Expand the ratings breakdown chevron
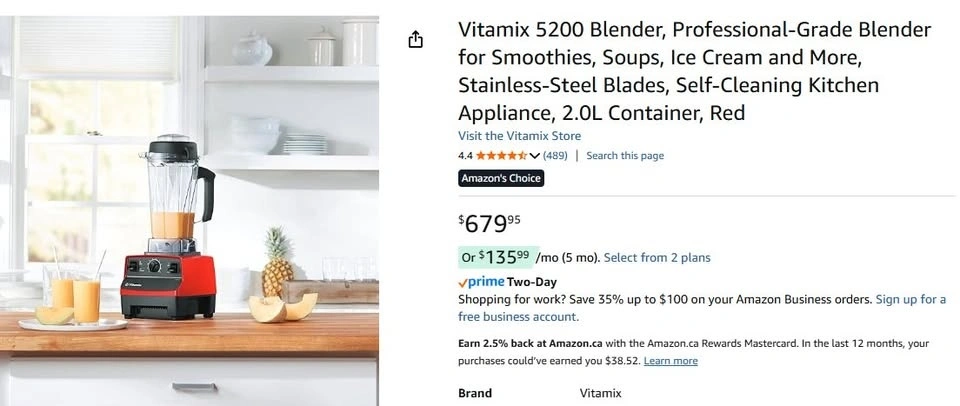Viewport: 960px width, 406px height. pos(534,156)
